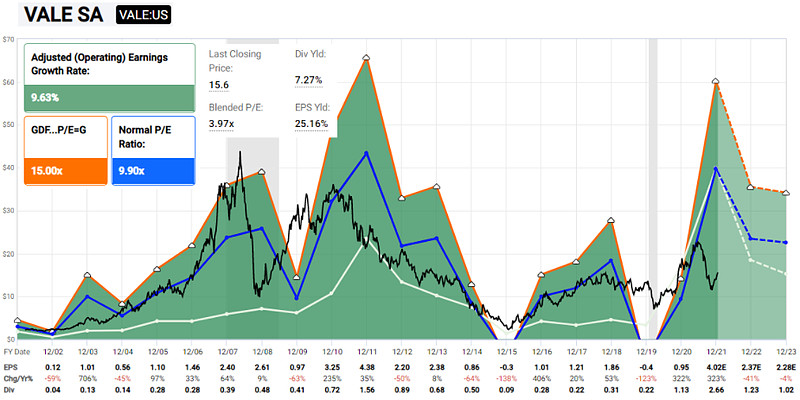Screen dimensions: 800x400
Task: Select the 12/15 fiscal year date label
Action: pos(508,351)
